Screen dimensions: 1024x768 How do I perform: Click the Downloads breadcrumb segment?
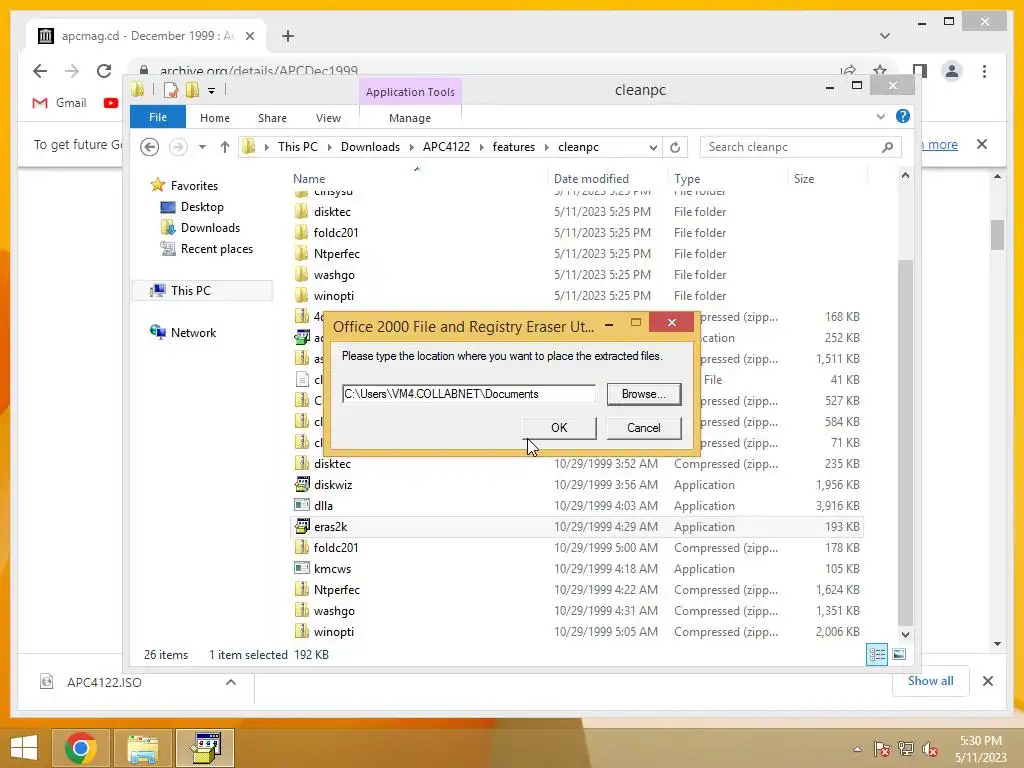[370, 147]
